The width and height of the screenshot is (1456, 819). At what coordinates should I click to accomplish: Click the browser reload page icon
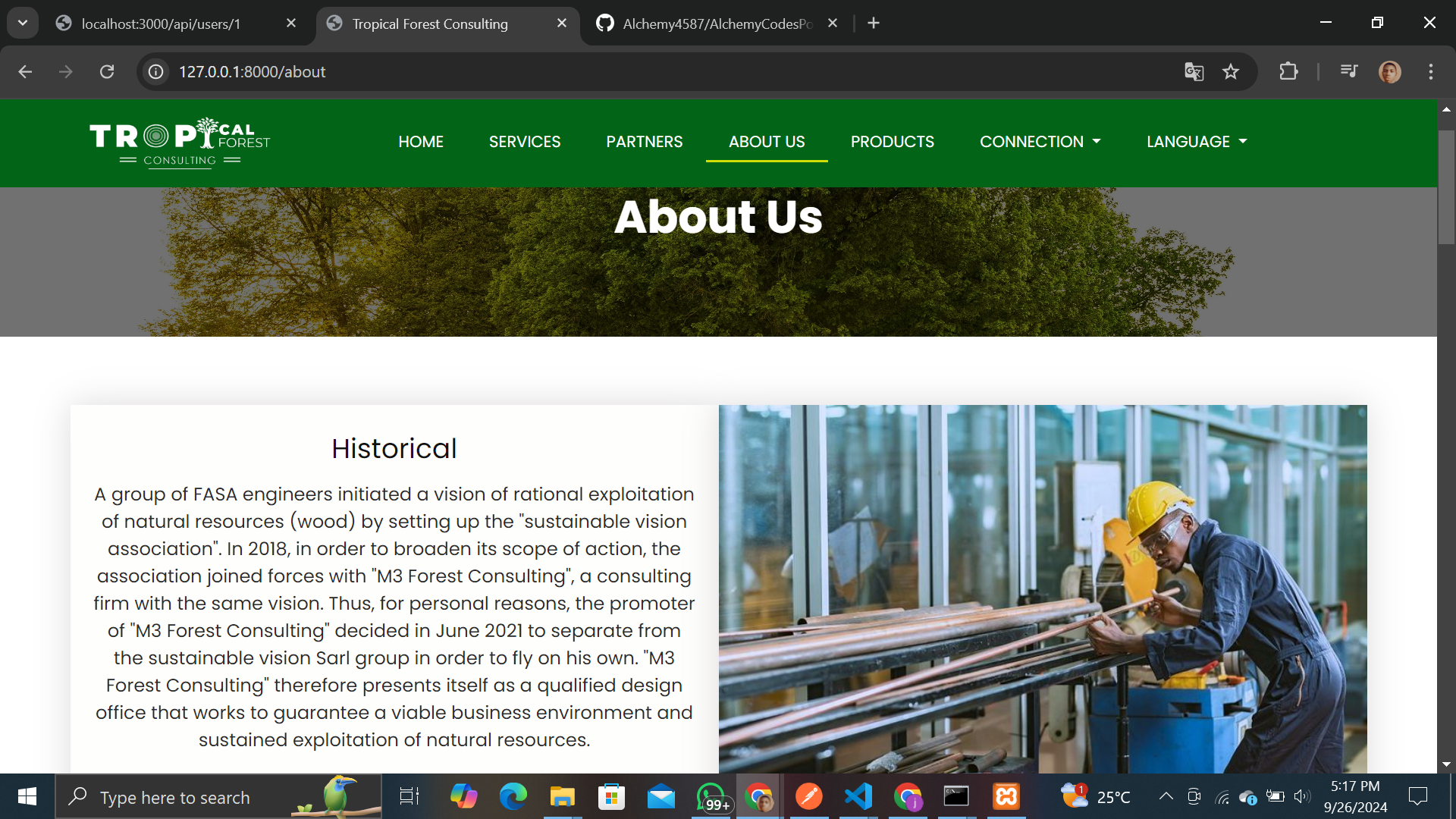click(x=107, y=71)
